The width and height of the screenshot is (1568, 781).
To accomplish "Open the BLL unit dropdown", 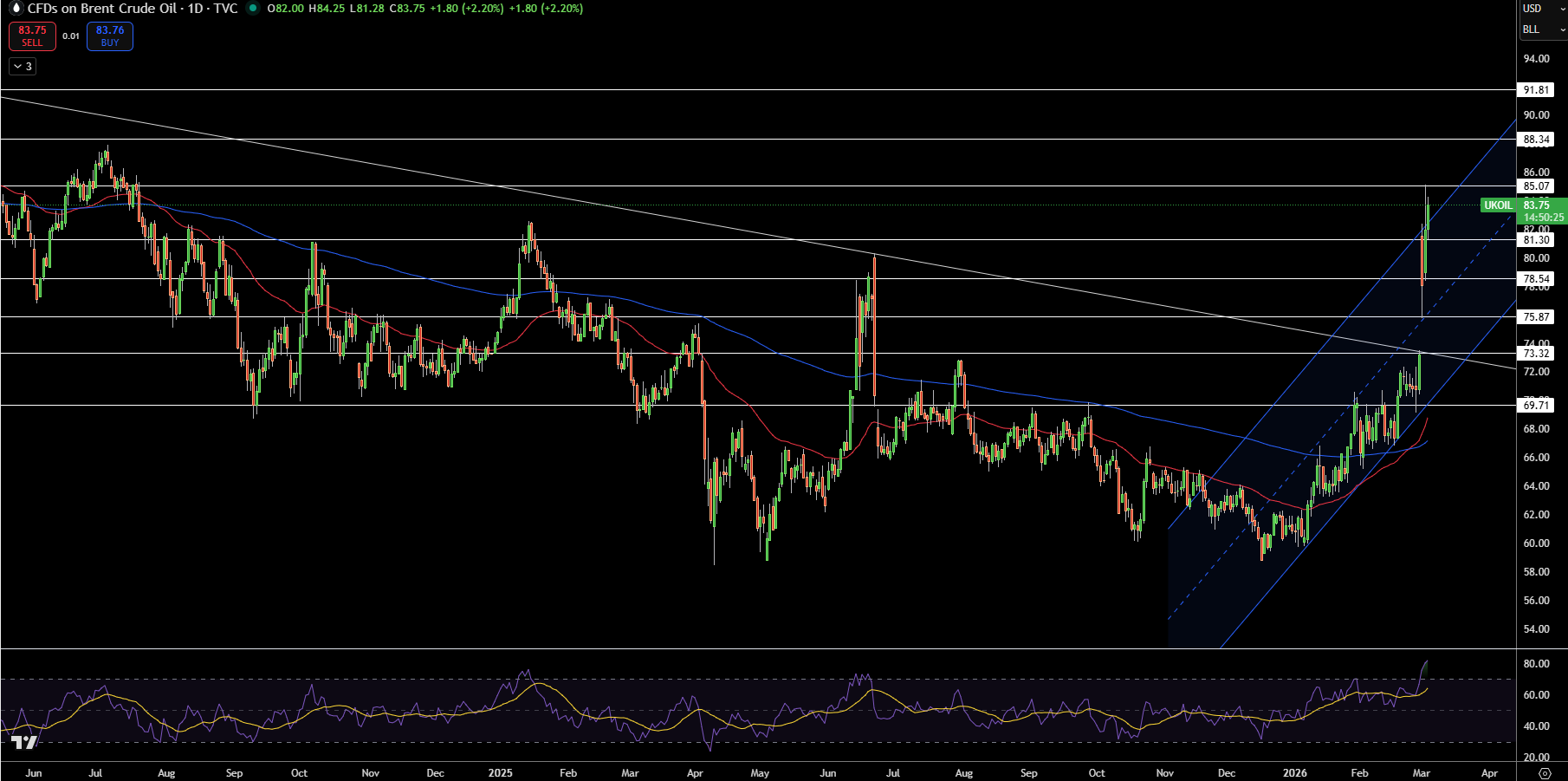I will click(1544, 29).
